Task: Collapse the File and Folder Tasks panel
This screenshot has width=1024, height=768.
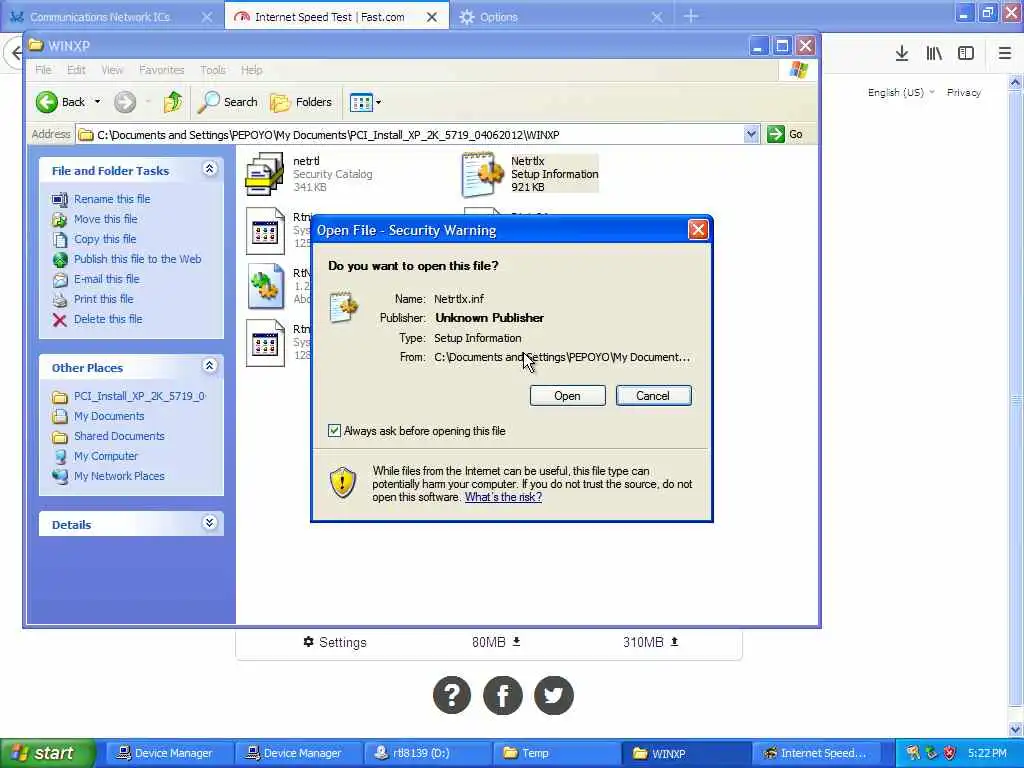Action: [210, 169]
